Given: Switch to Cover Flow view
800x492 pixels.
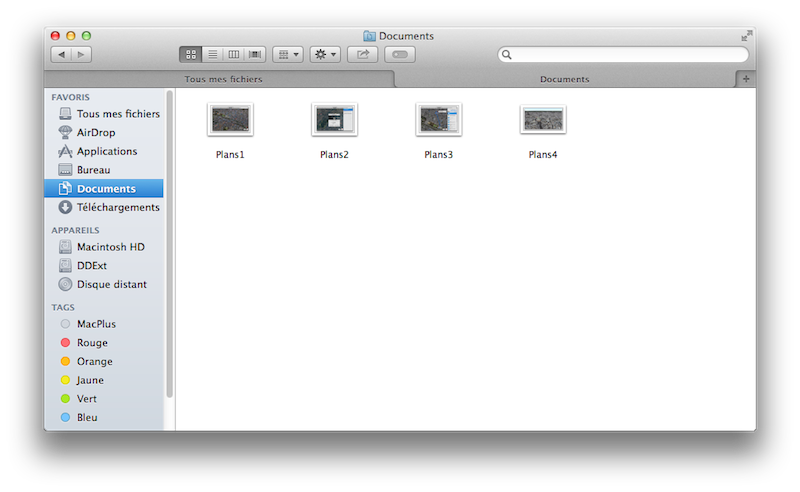Looking at the screenshot, I should pos(255,54).
